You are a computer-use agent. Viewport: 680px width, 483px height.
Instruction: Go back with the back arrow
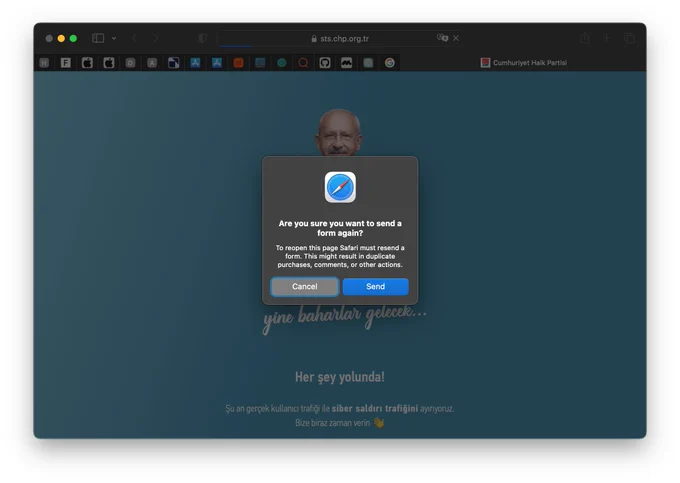(134, 38)
